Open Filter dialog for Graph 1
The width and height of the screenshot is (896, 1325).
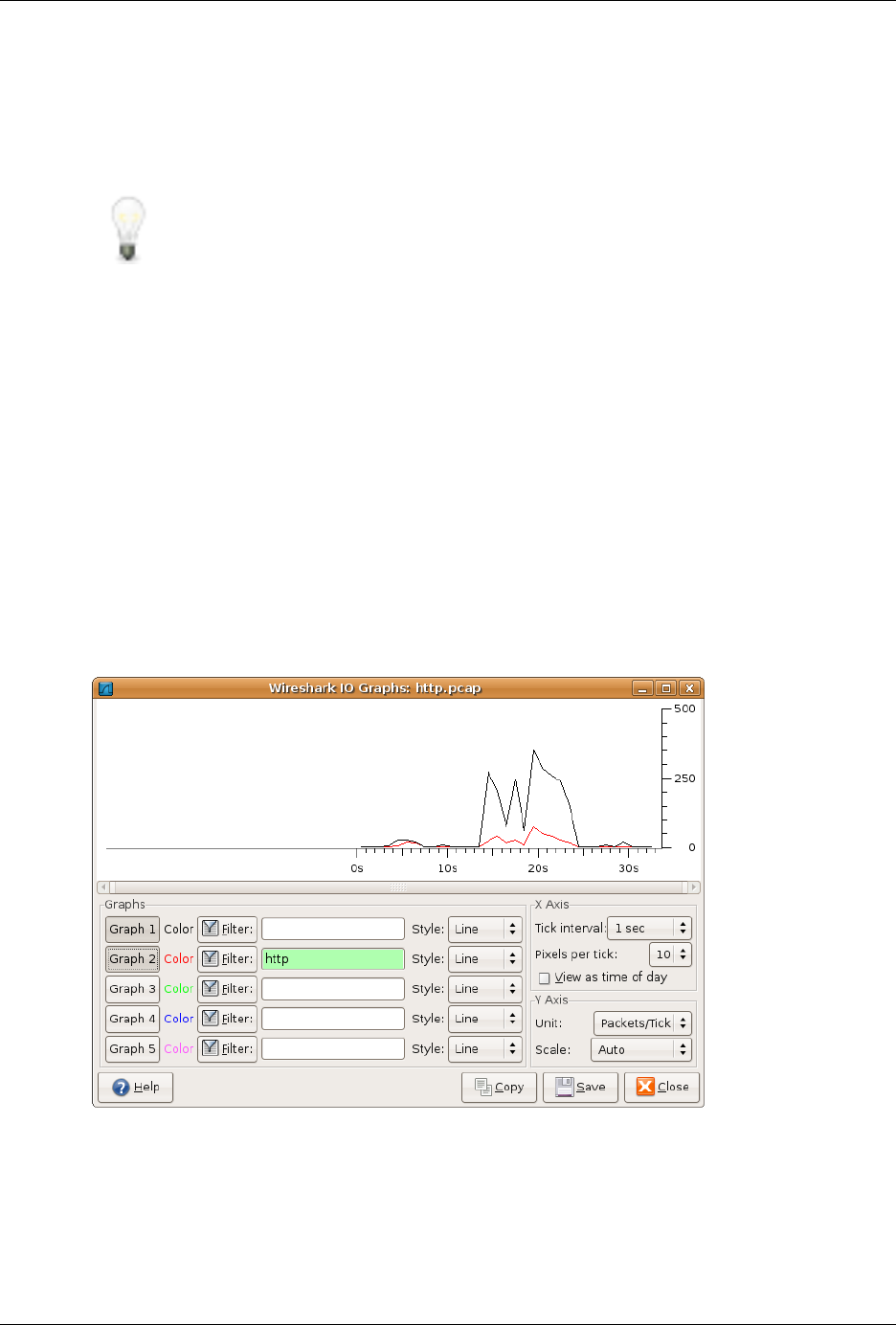point(227,929)
